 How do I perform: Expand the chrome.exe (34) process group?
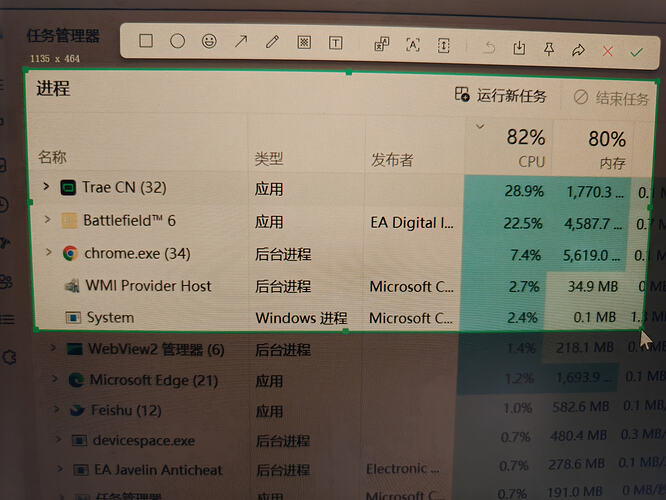(48, 252)
